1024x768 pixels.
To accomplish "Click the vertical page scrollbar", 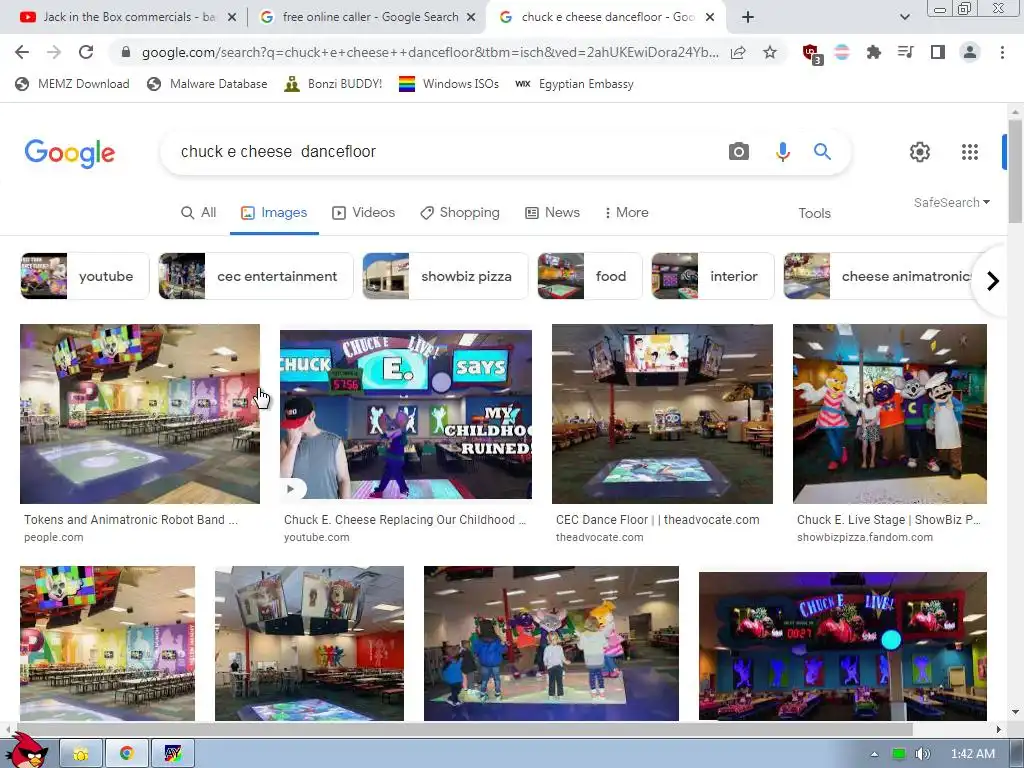I will (x=1015, y=172).
